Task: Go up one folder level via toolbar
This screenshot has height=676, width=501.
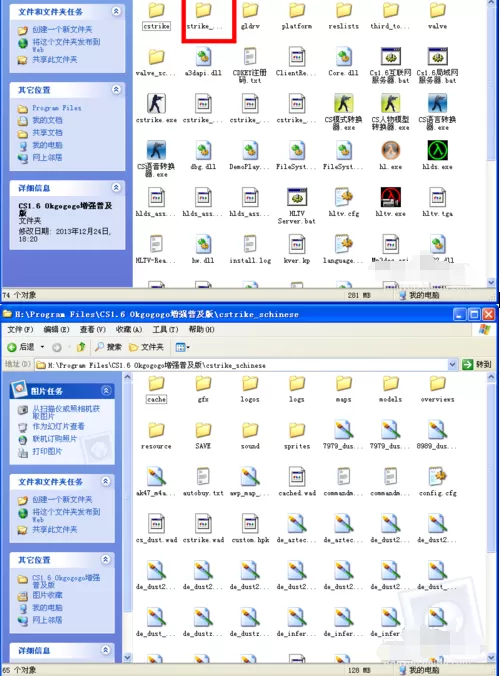Action: point(81,347)
